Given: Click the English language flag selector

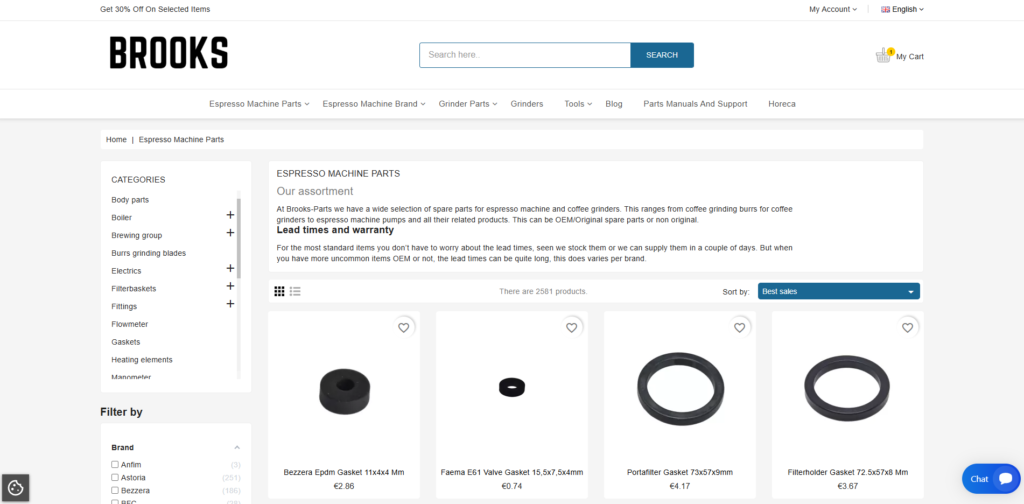Looking at the screenshot, I should pos(903,9).
